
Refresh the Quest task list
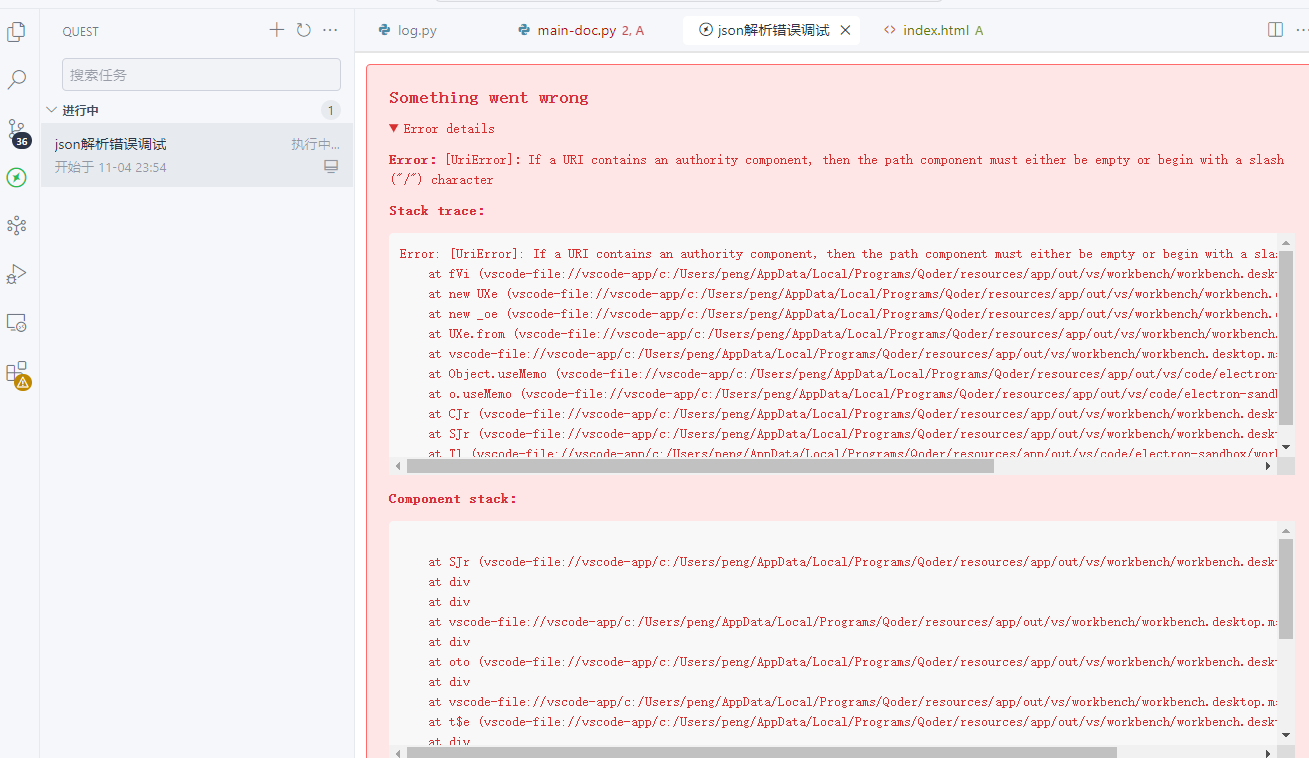click(x=304, y=30)
